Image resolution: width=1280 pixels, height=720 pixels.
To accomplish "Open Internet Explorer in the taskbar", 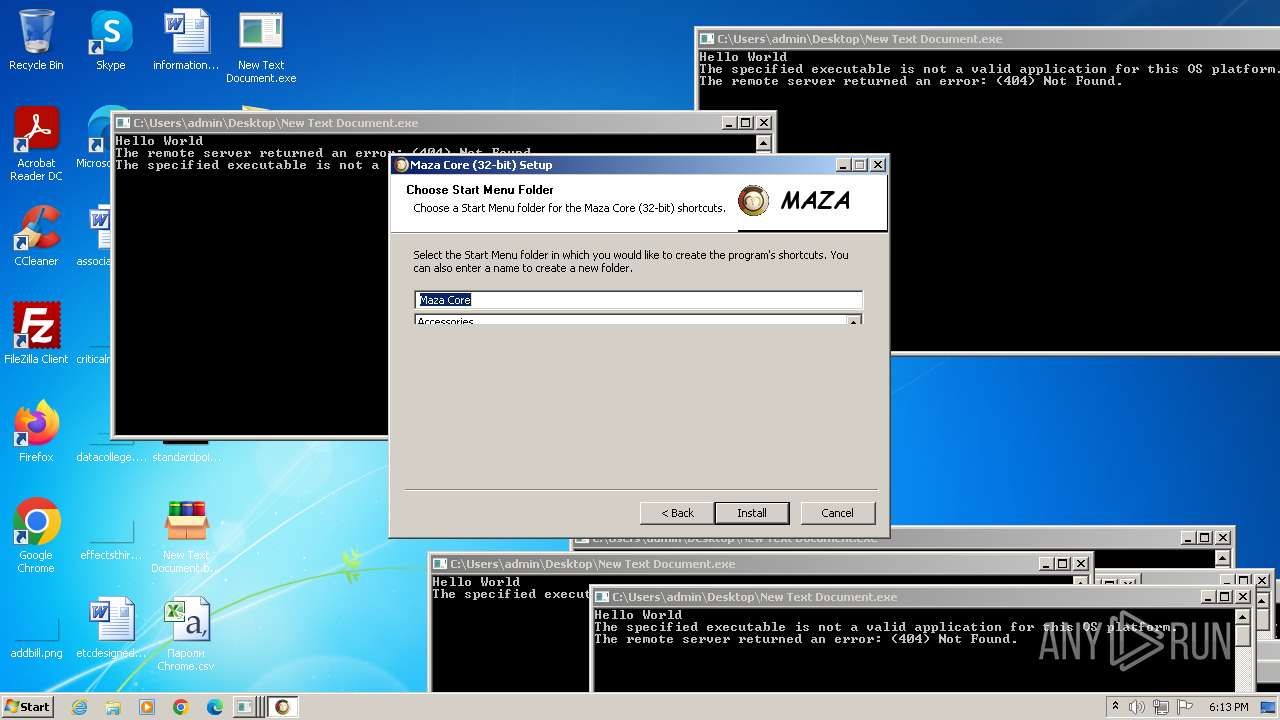I will 79,707.
